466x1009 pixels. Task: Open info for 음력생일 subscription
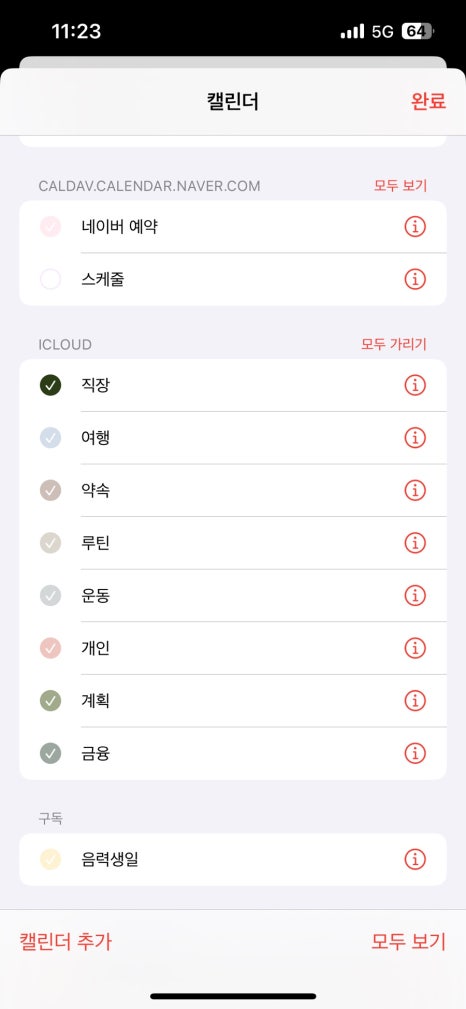[415, 858]
